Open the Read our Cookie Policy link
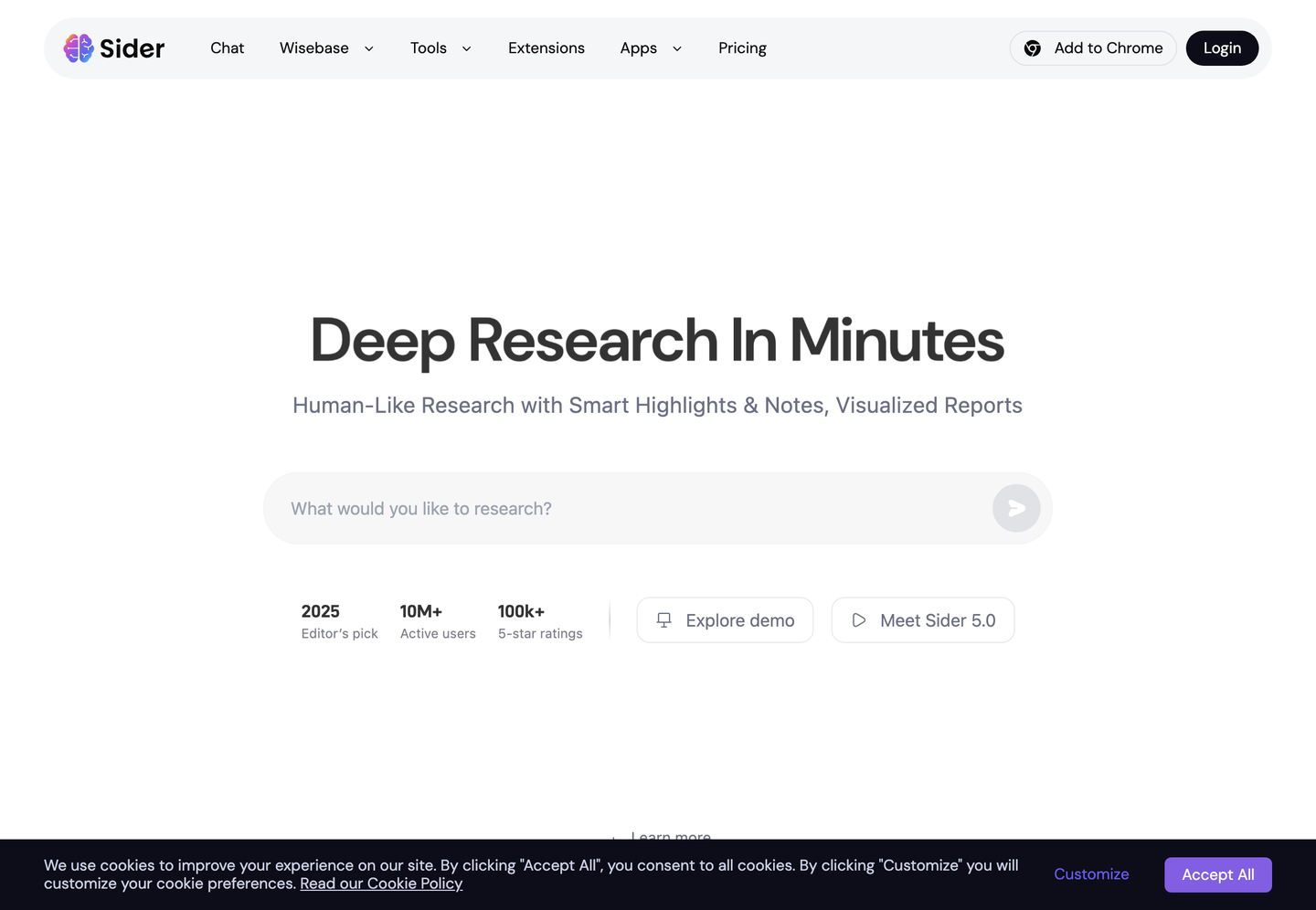The width and height of the screenshot is (1316, 910). (x=381, y=884)
